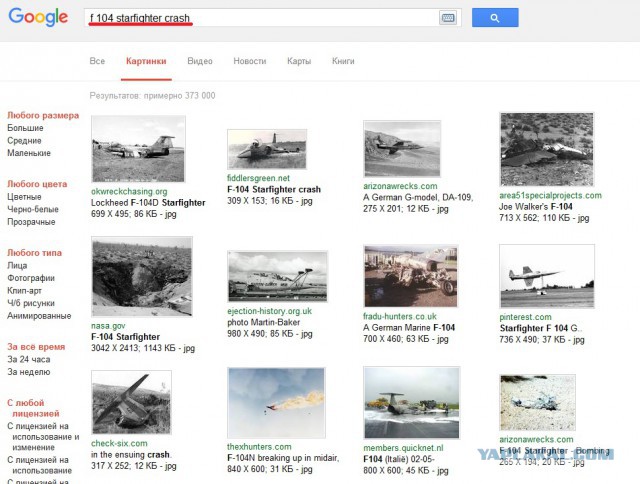Select the За все время filter

pos(36,347)
